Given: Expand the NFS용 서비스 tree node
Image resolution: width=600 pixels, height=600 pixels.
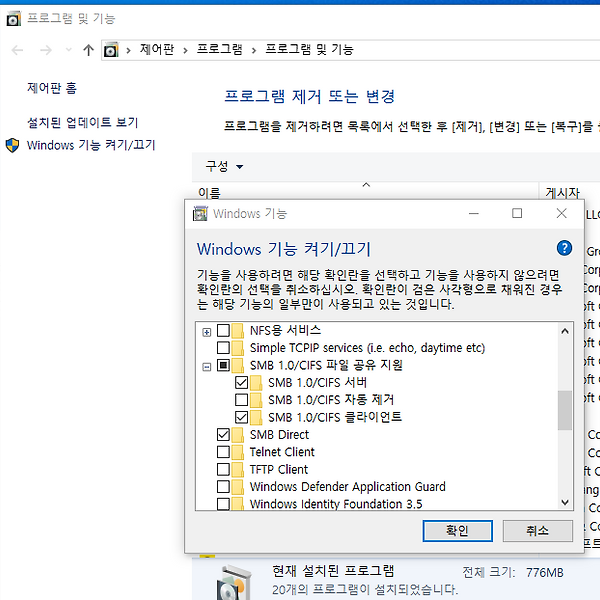Looking at the screenshot, I should [x=207, y=332].
